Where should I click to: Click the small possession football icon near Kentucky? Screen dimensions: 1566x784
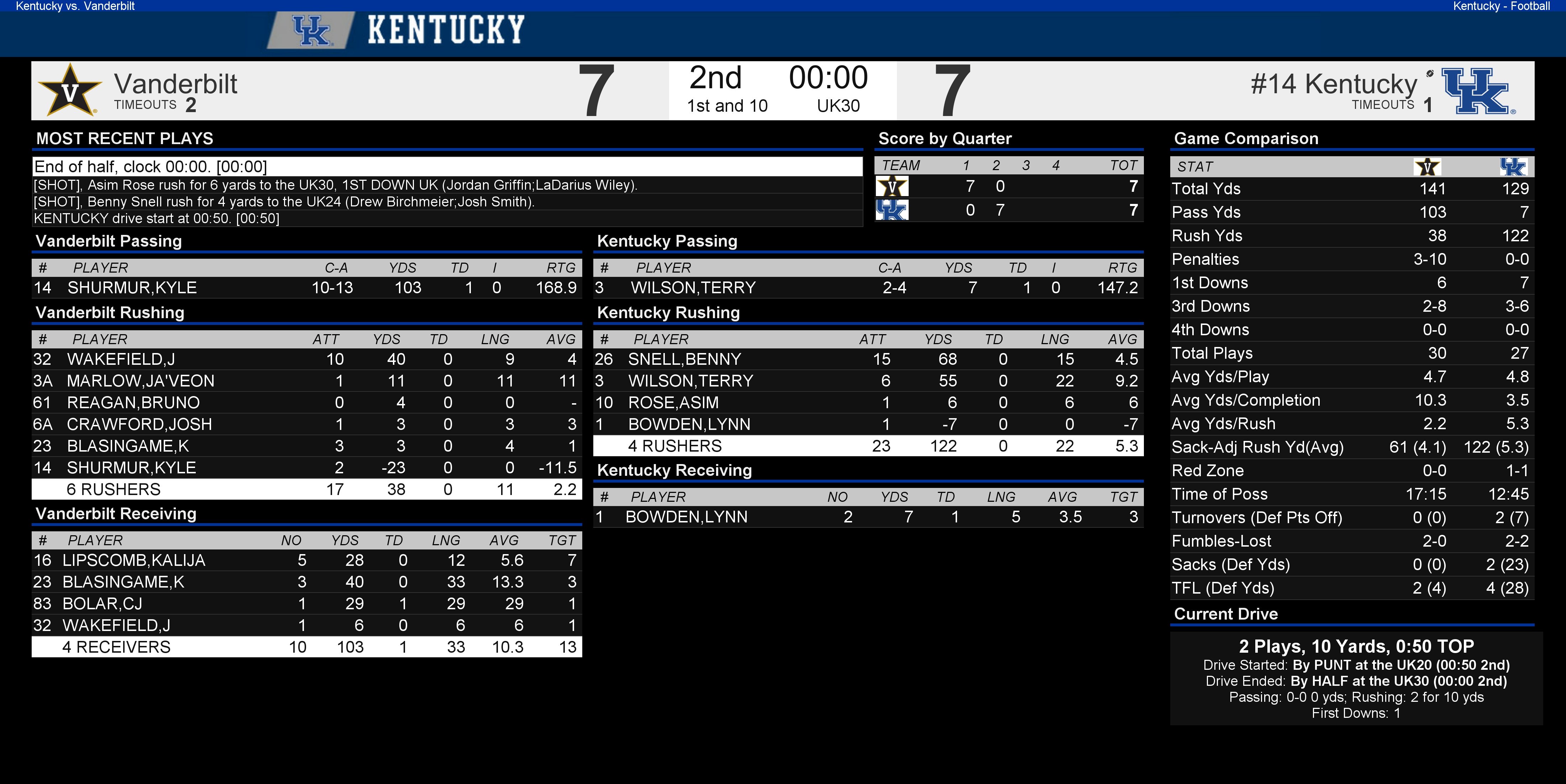point(1430,74)
